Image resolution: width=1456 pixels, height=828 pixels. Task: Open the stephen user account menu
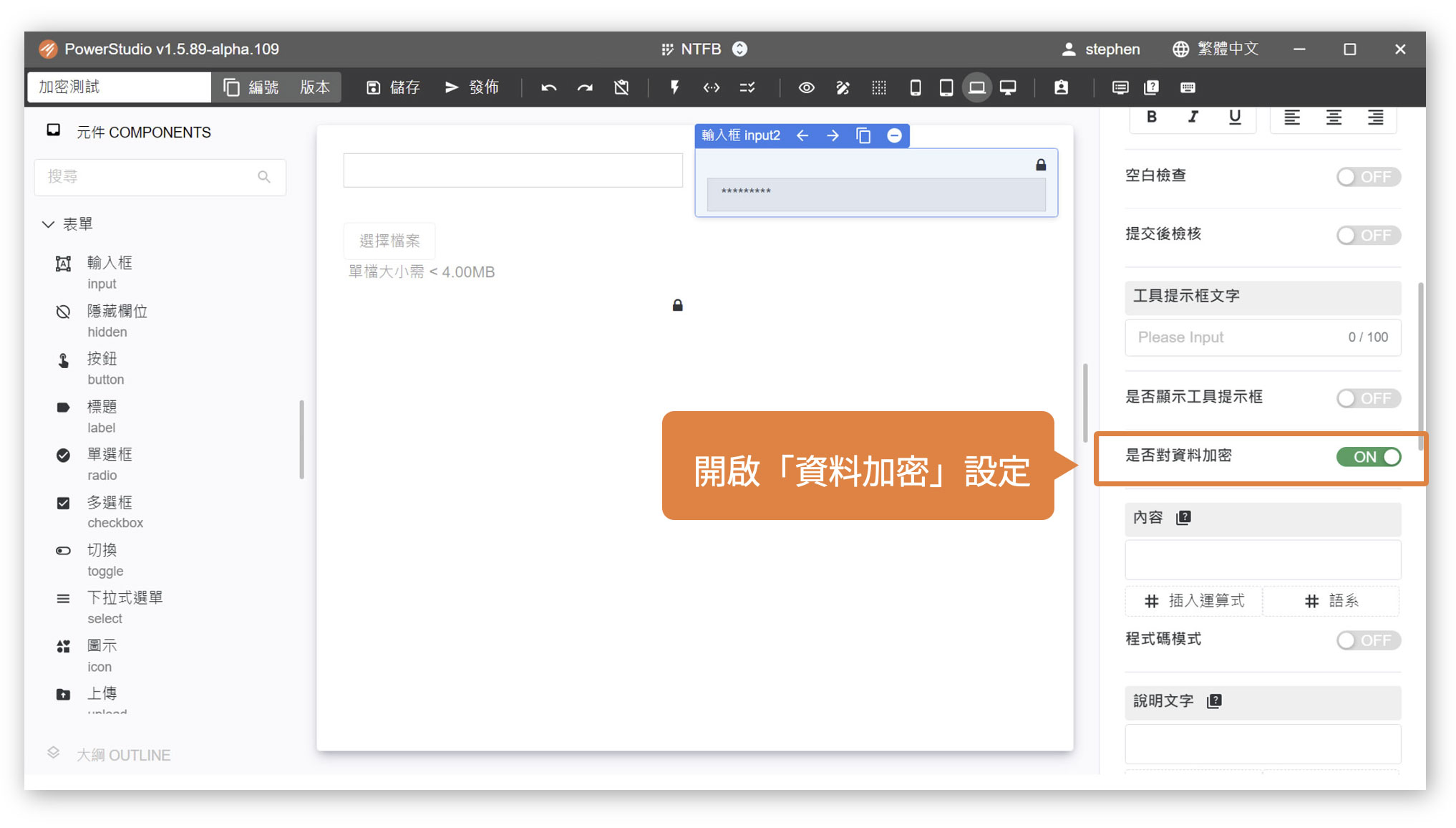(x=1101, y=49)
